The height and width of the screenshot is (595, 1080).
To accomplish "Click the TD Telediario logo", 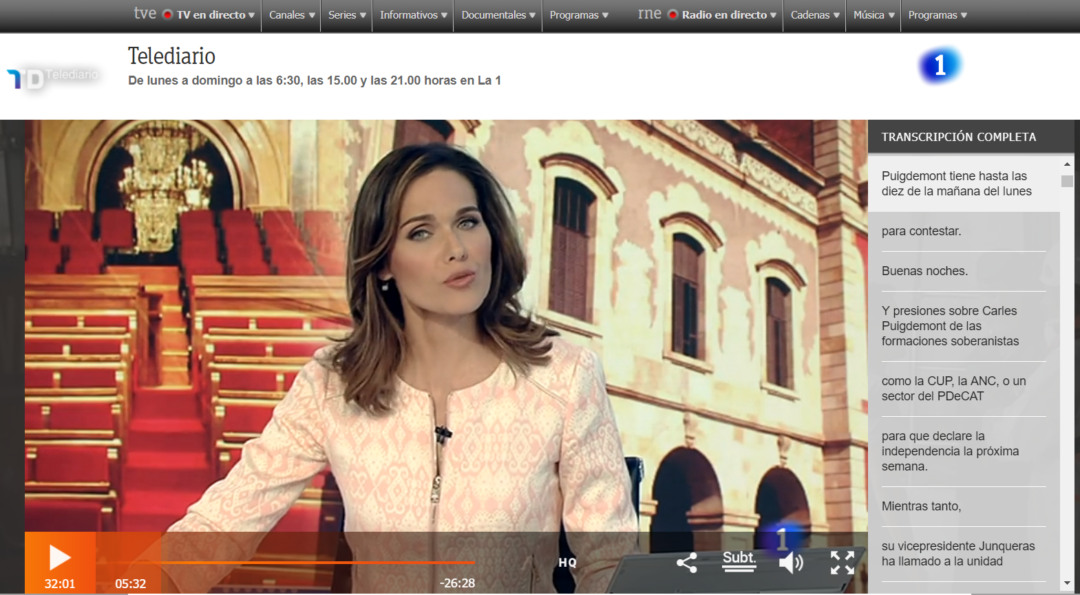I will click(52, 77).
